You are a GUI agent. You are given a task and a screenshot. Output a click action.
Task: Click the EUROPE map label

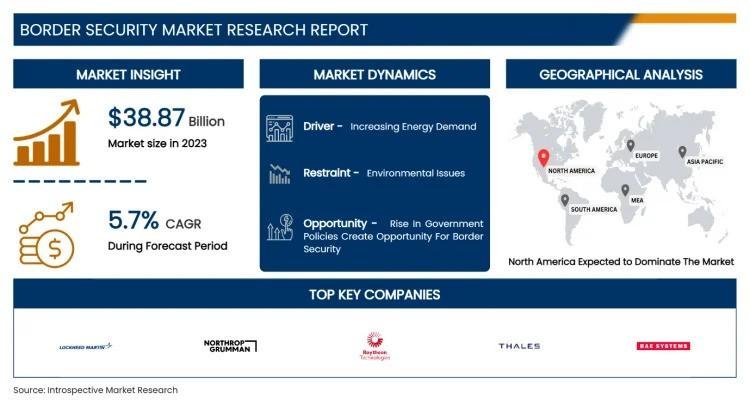coord(646,155)
